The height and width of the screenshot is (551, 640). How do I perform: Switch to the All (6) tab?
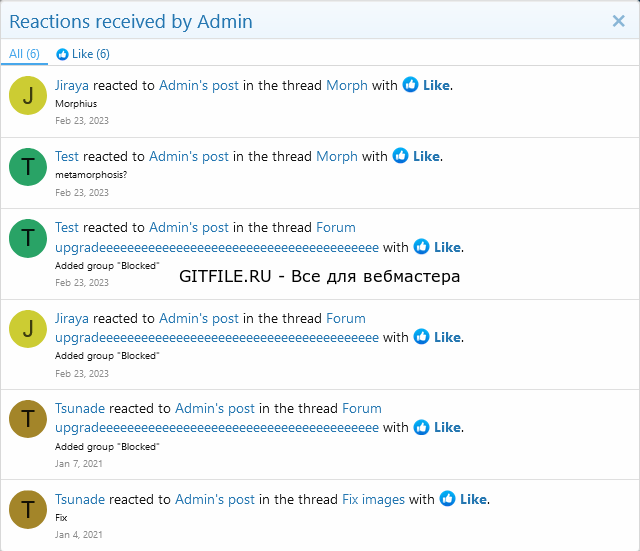24,54
